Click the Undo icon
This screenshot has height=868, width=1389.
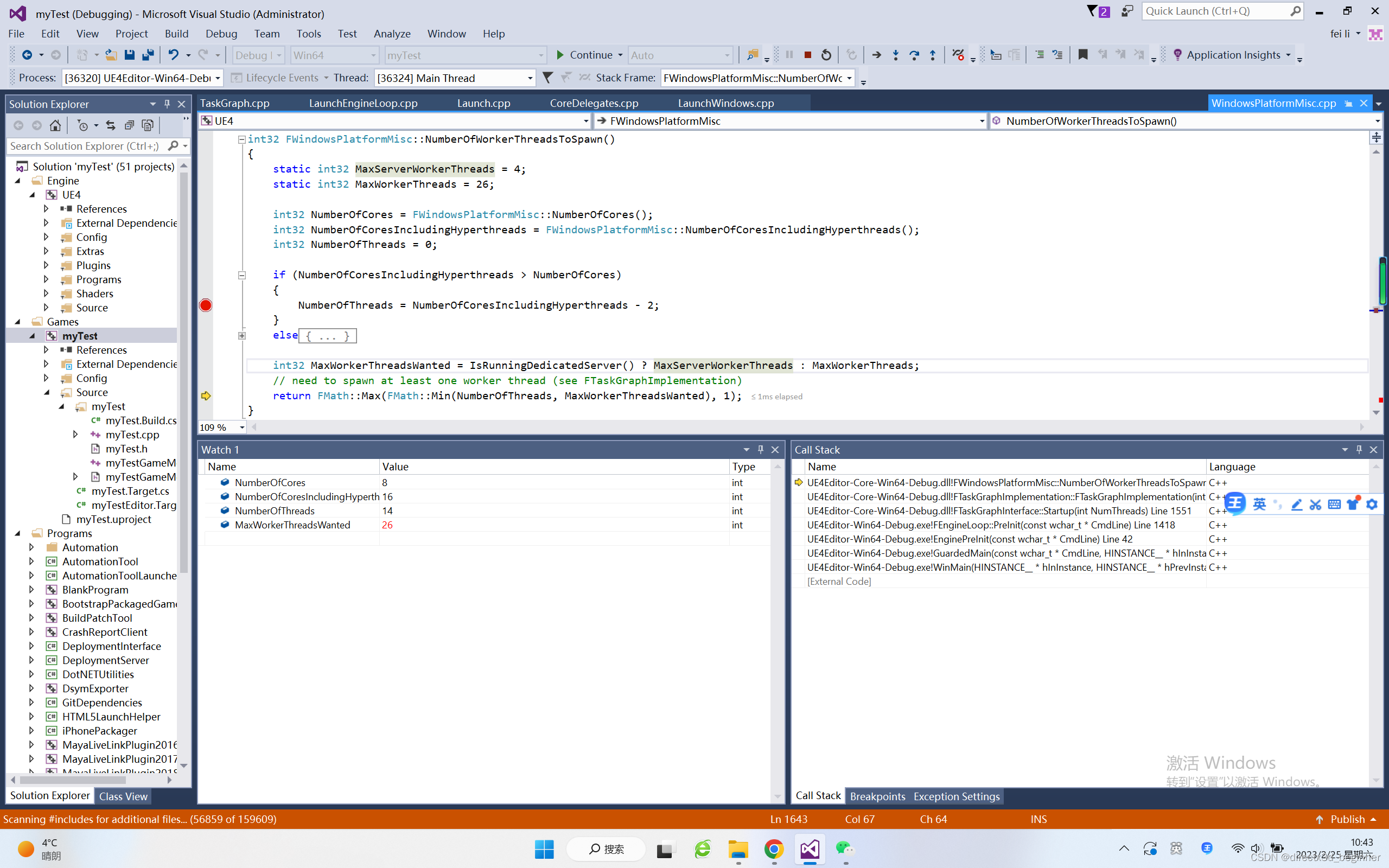(x=173, y=55)
